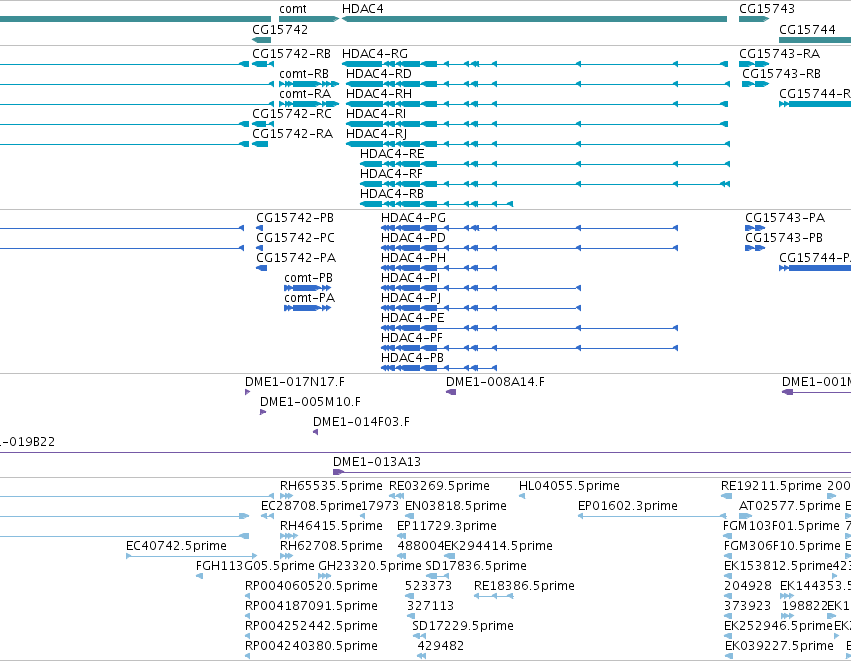This screenshot has width=851, height=661.
Task: Select the CG15744 gene label at top
Action: [807, 30]
